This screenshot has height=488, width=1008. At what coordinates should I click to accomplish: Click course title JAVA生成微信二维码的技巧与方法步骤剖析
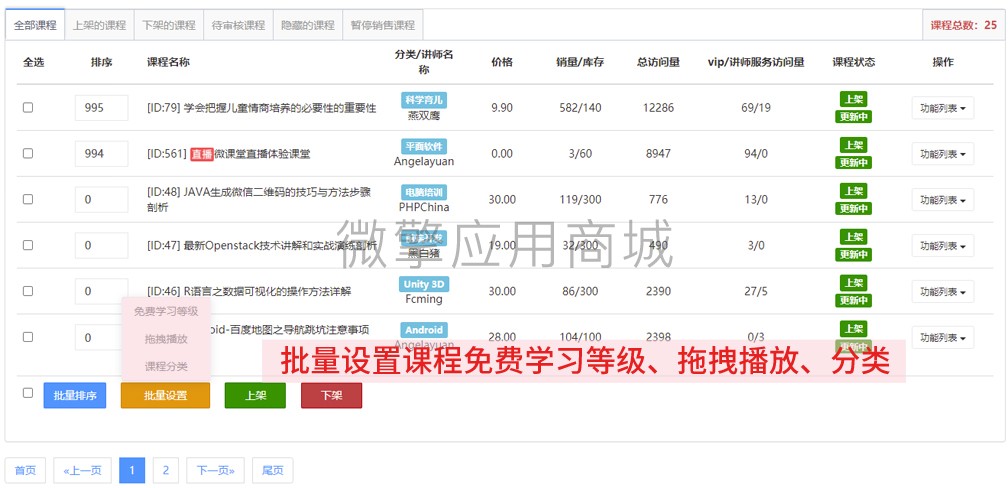pyautogui.click(x=258, y=199)
